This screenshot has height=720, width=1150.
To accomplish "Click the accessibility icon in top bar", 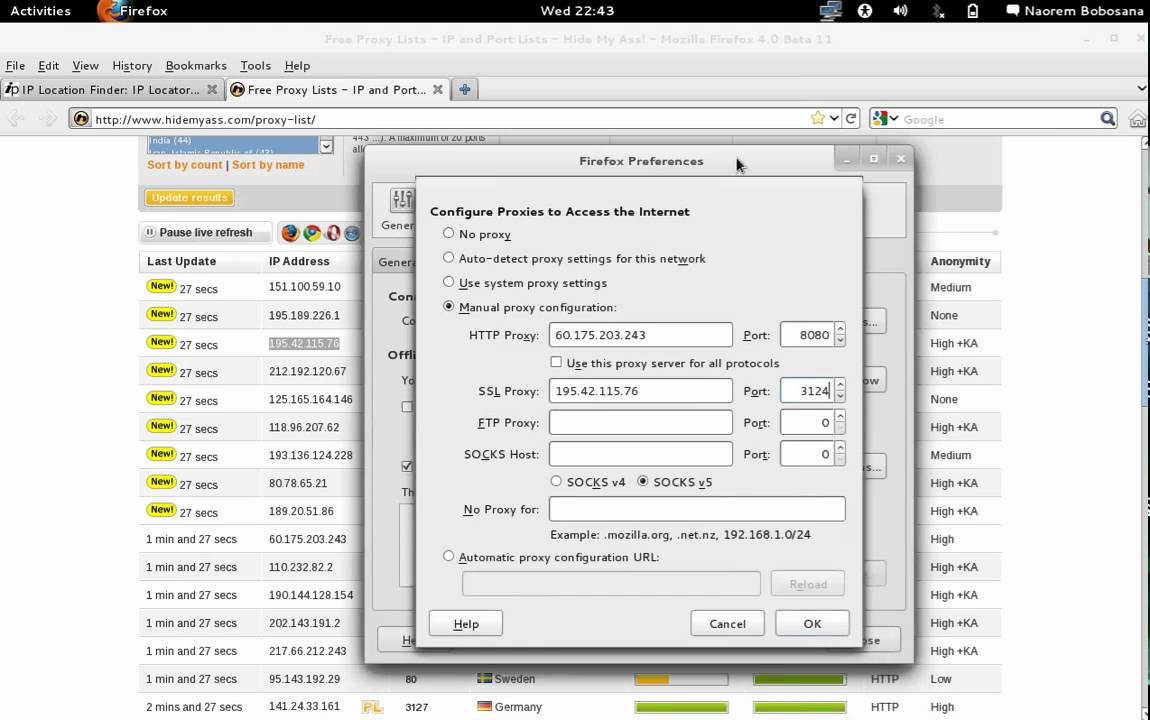I will pyautogui.click(x=865, y=11).
